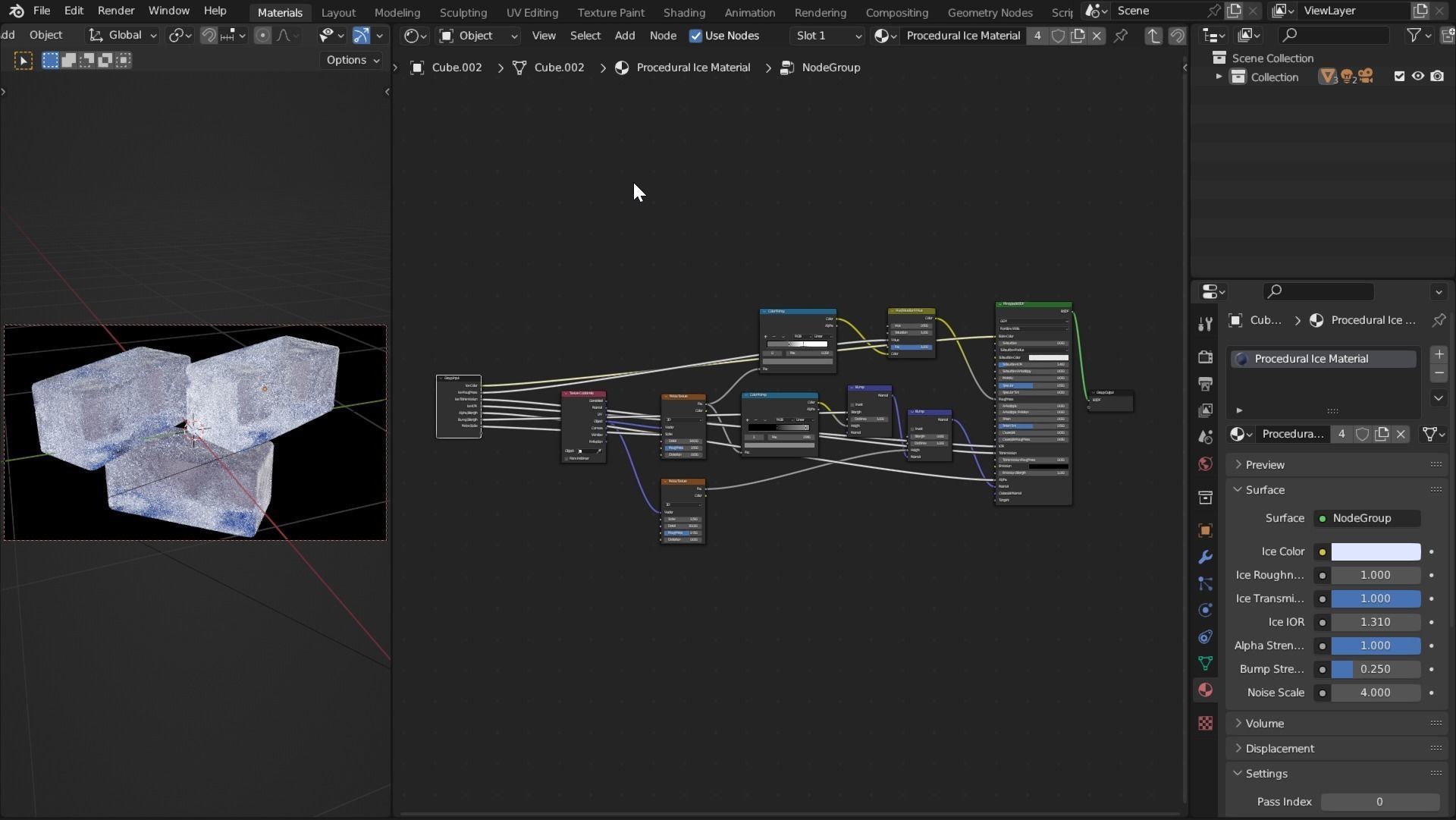The width and height of the screenshot is (1456, 820).
Task: Expand the Collection tree row
Action: (1219, 77)
